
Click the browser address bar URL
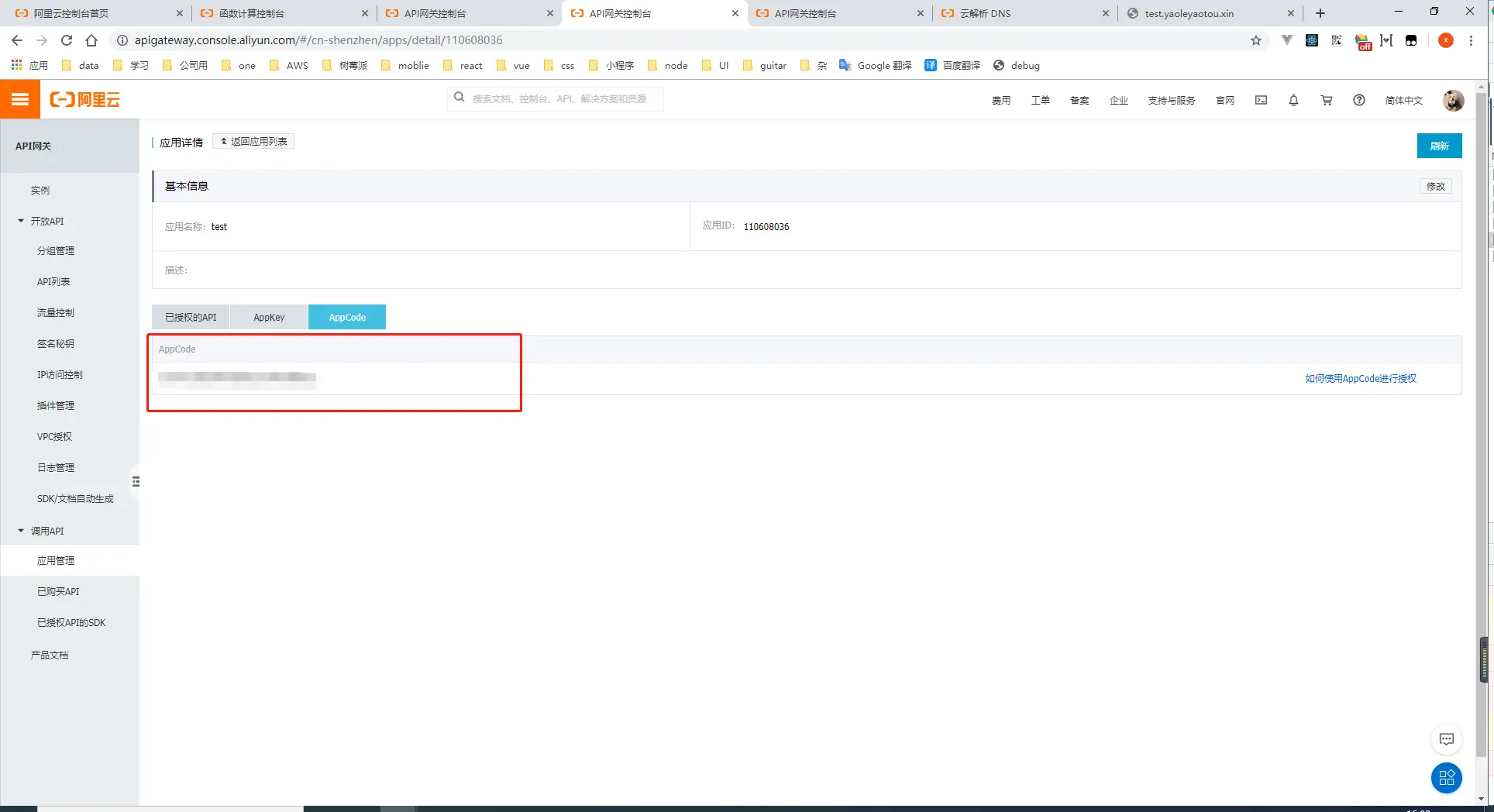pos(318,40)
